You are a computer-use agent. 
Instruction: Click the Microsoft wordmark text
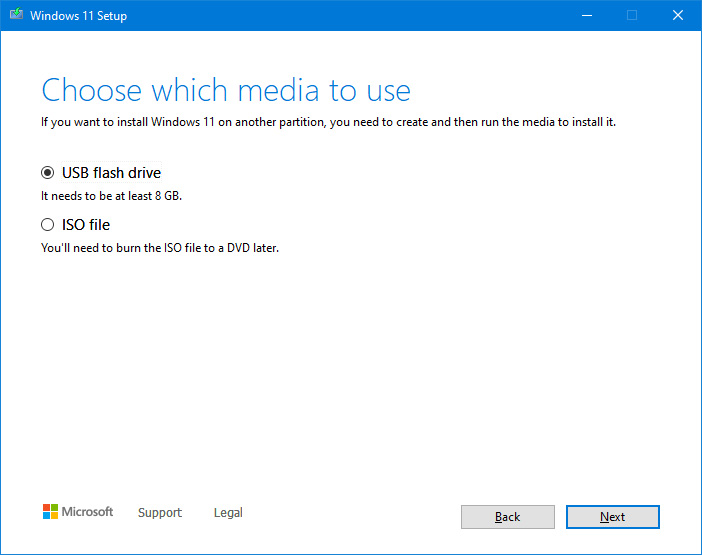[x=88, y=512]
